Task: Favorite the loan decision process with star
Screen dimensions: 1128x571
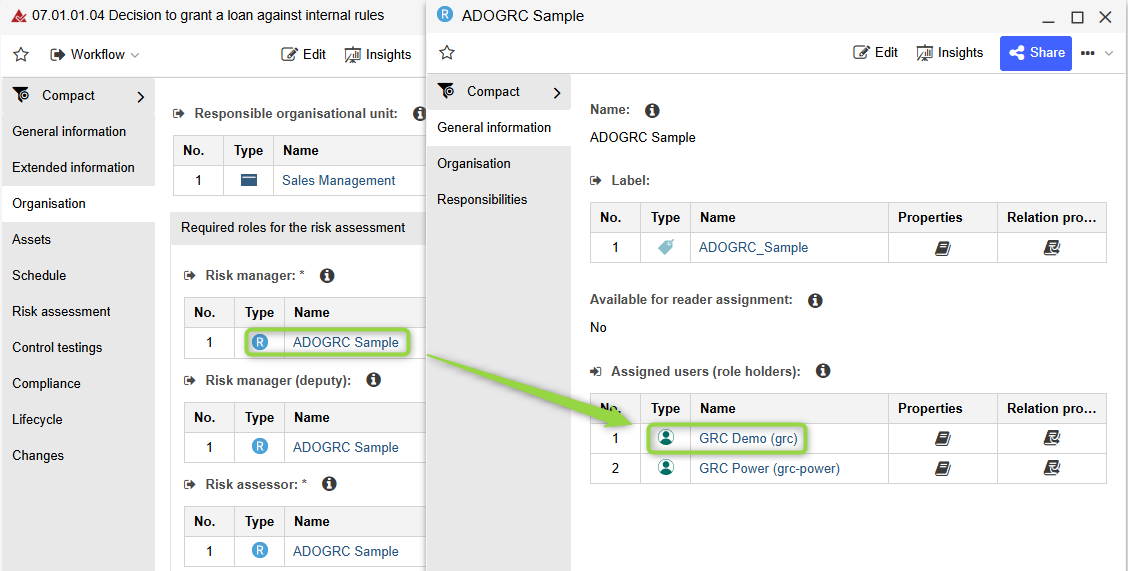Action: pyautogui.click(x=21, y=55)
